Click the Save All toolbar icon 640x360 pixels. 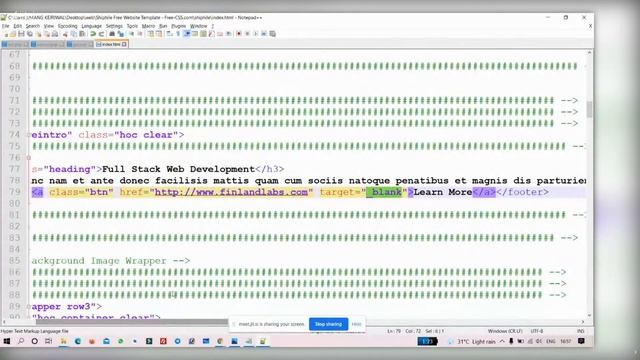coord(30,34)
